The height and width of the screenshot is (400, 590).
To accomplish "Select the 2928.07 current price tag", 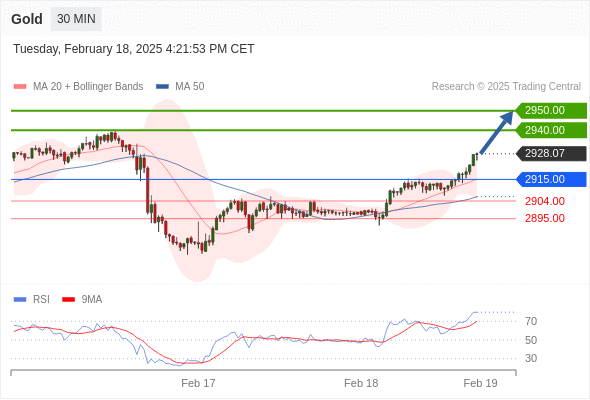I will tap(551, 154).
